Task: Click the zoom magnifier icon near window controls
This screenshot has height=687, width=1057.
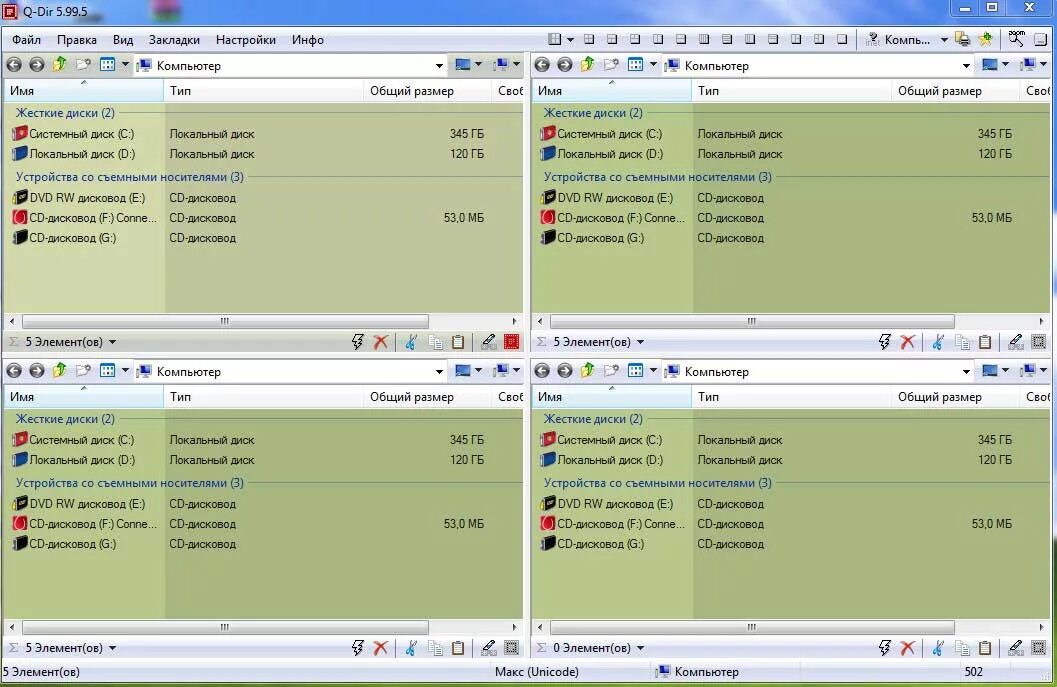Action: pos(1016,39)
